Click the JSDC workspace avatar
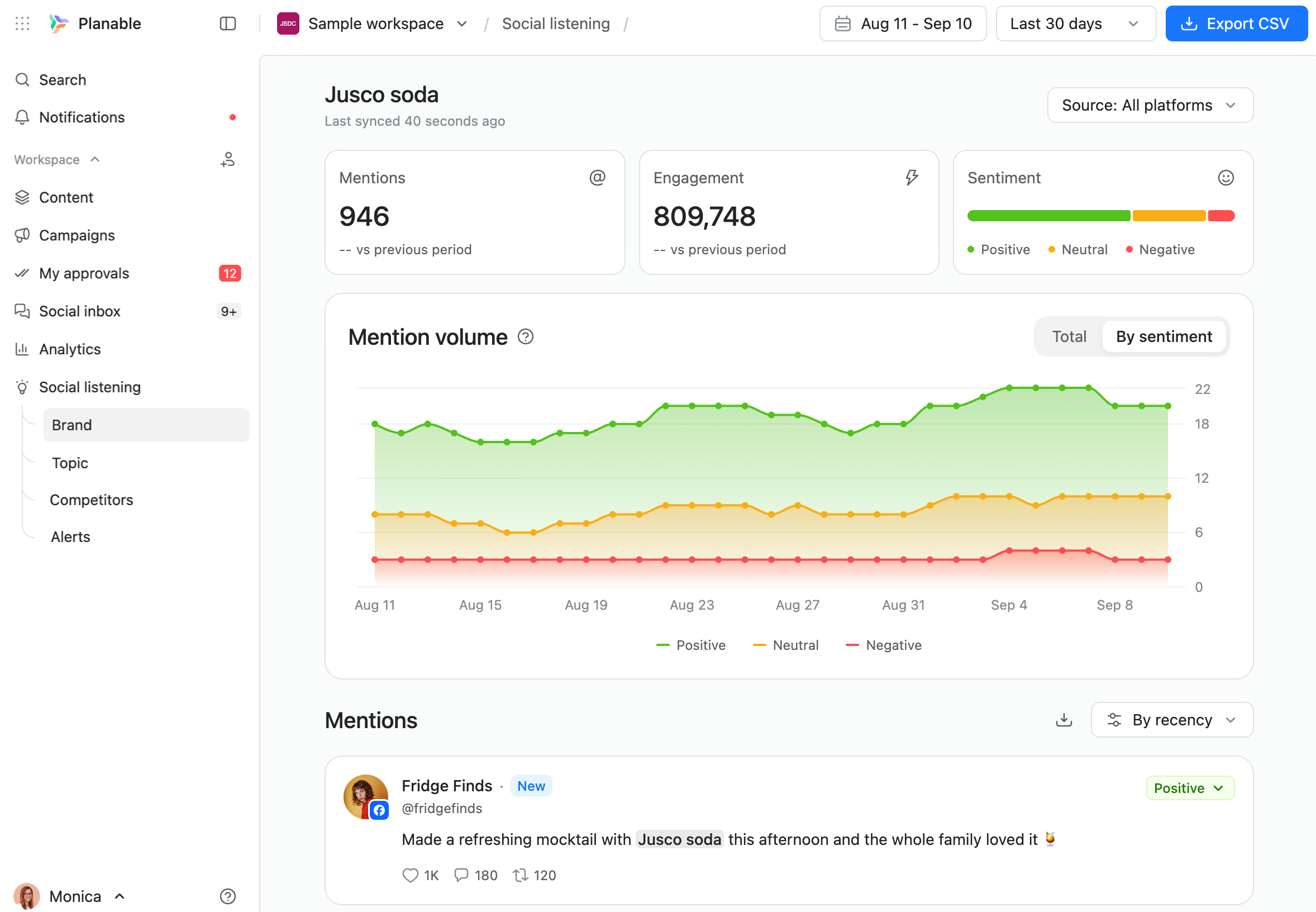This screenshot has width=1316, height=912. click(288, 23)
